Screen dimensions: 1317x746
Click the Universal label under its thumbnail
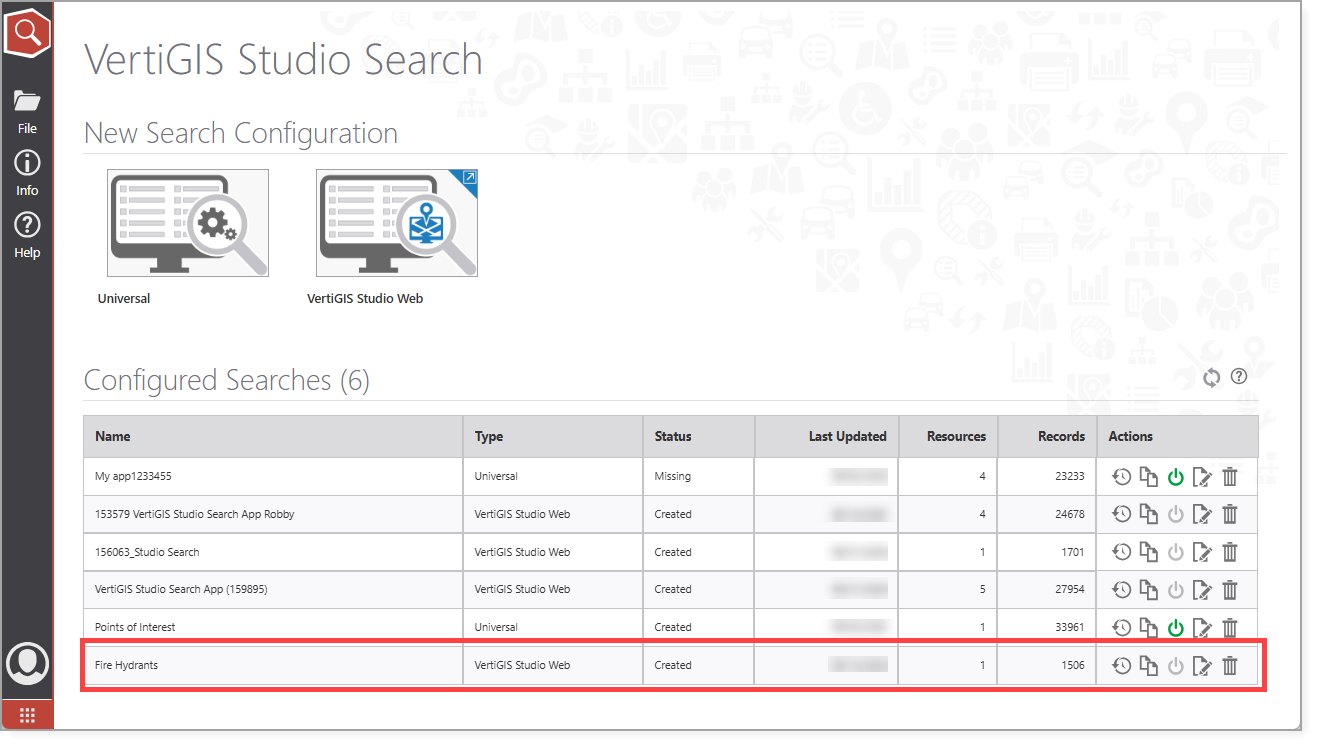coord(124,298)
